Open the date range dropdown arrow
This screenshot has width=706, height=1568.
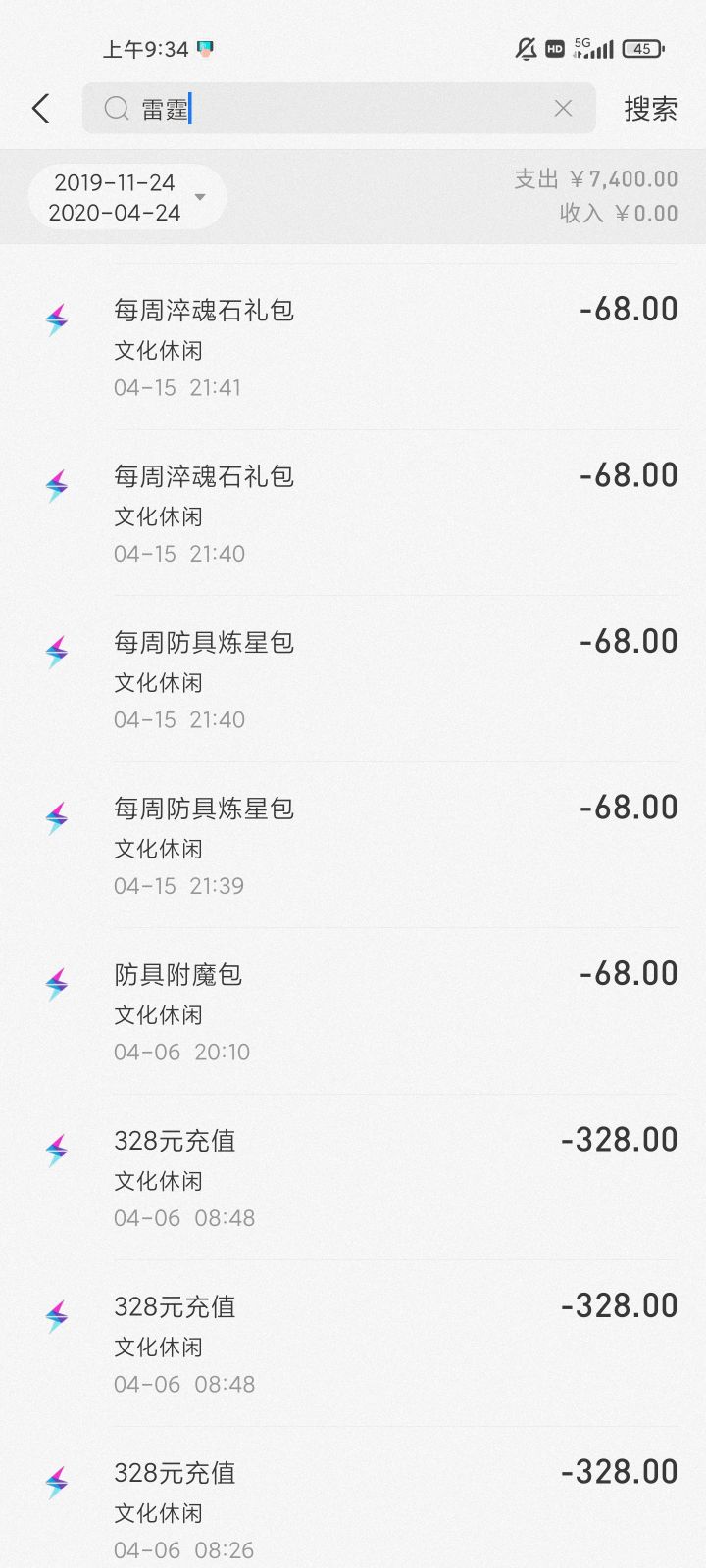(x=200, y=197)
